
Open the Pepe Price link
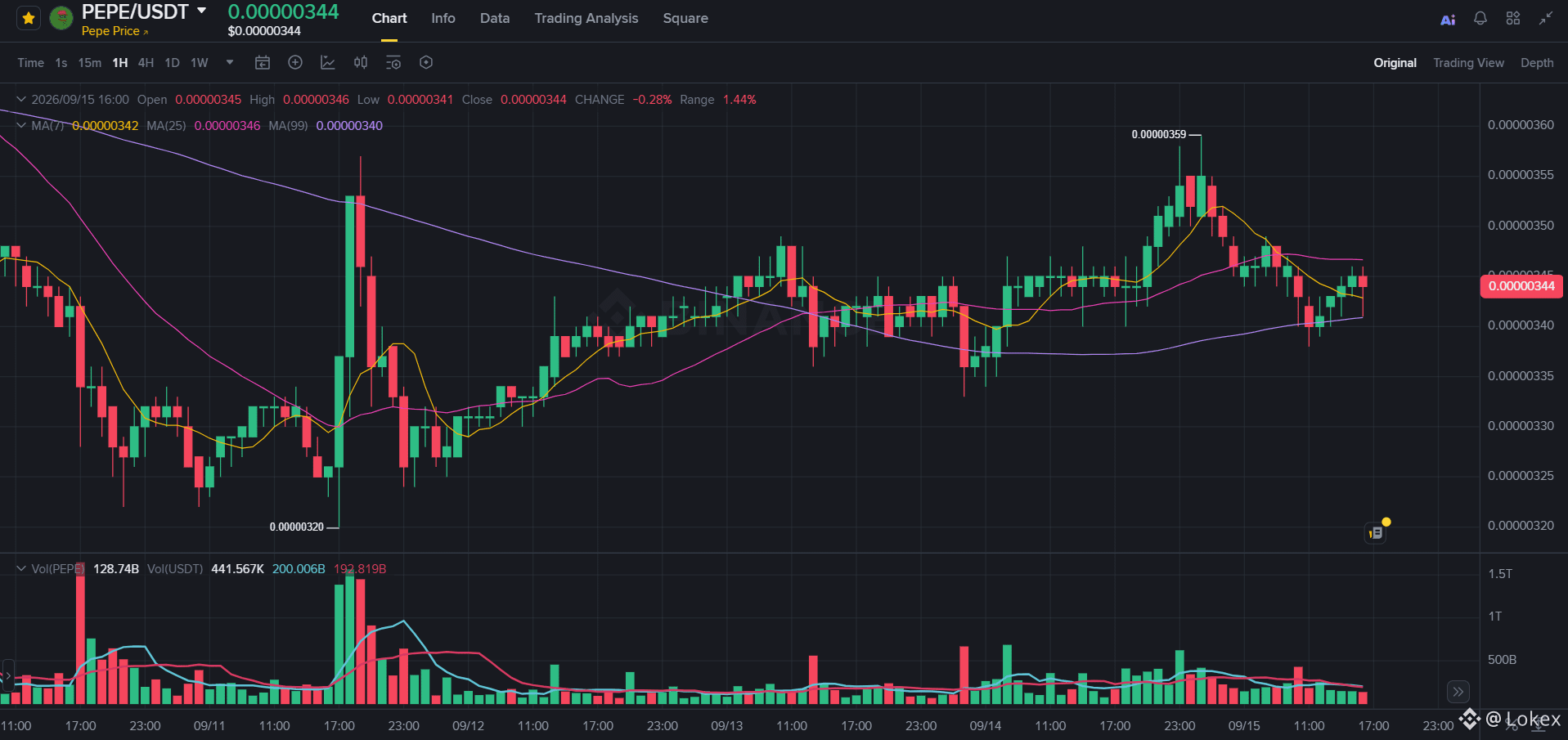115,31
